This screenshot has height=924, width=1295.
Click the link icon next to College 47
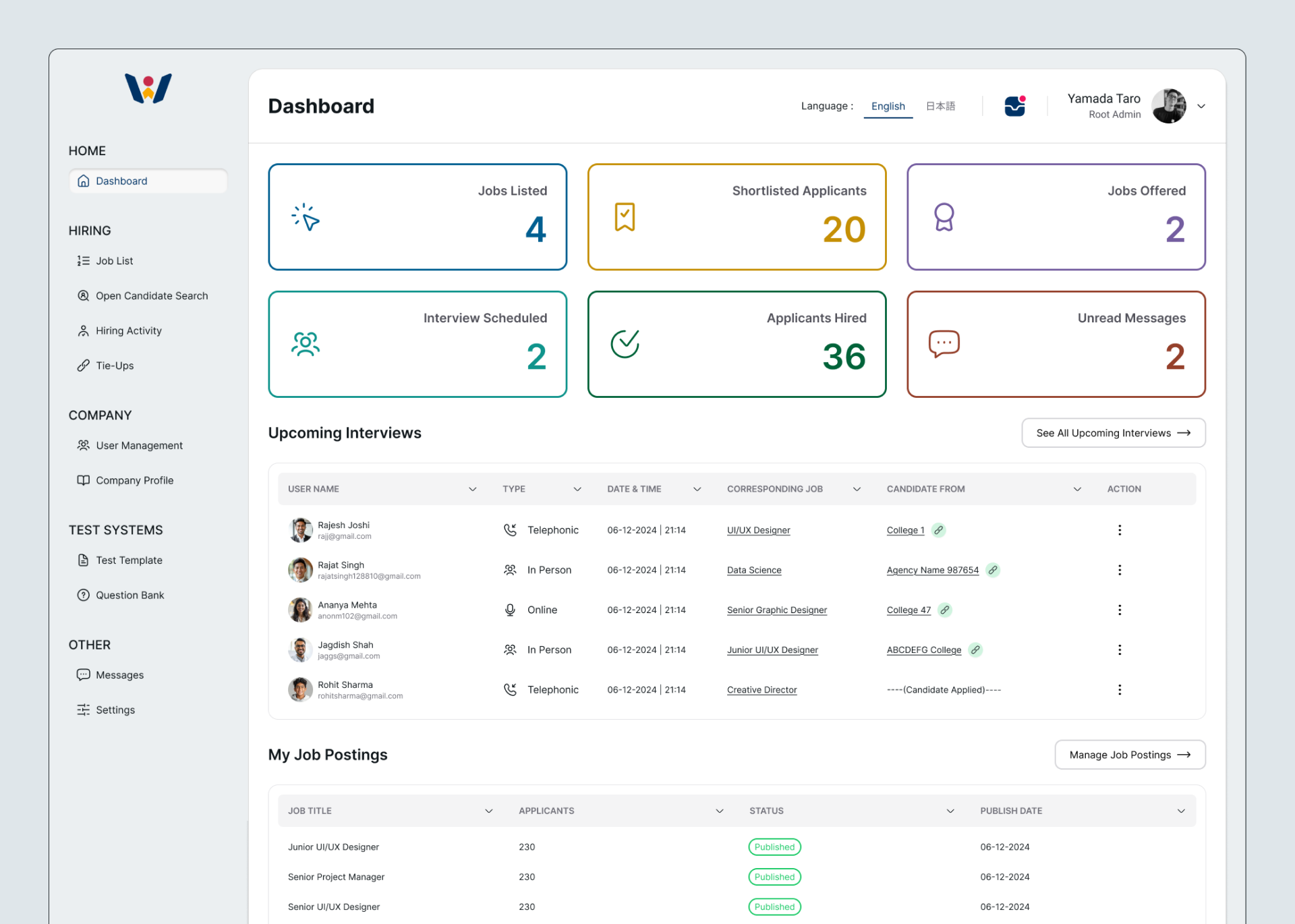tap(945, 610)
